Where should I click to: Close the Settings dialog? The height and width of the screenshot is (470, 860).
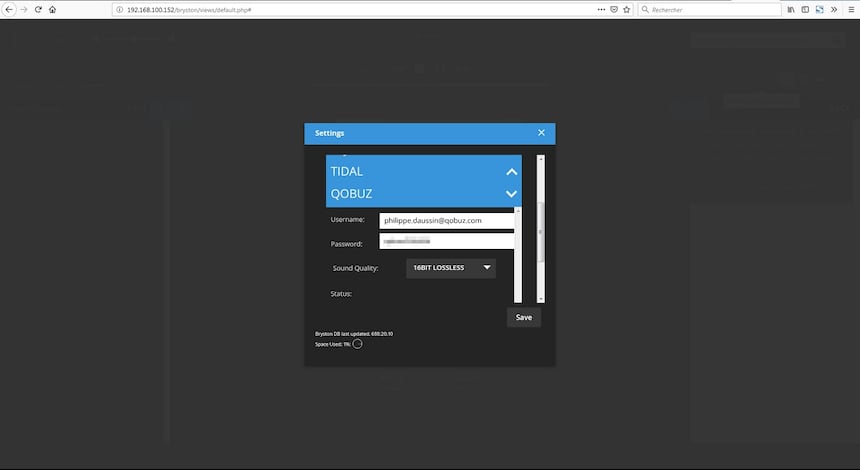tap(541, 133)
